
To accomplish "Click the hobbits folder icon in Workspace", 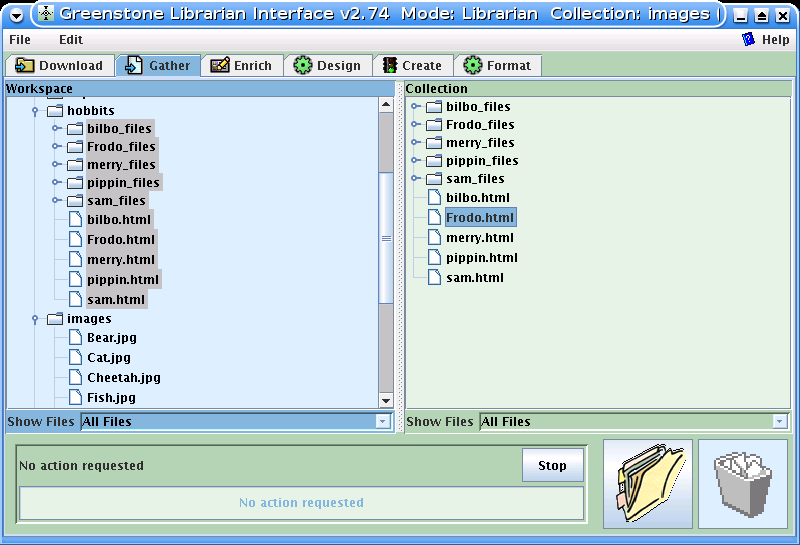I will click(55, 110).
